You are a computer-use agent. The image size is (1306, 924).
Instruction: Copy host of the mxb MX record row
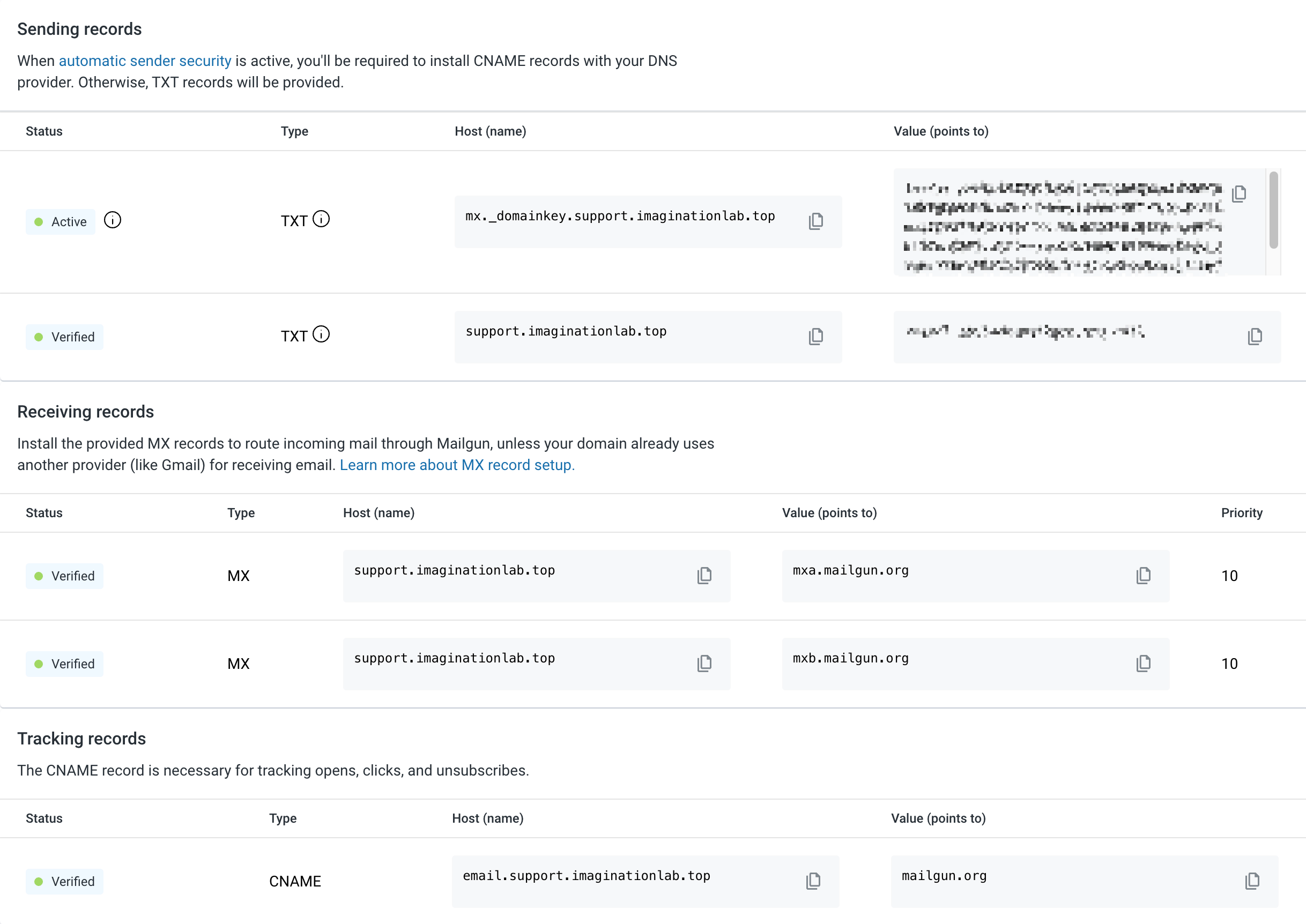pos(704,663)
